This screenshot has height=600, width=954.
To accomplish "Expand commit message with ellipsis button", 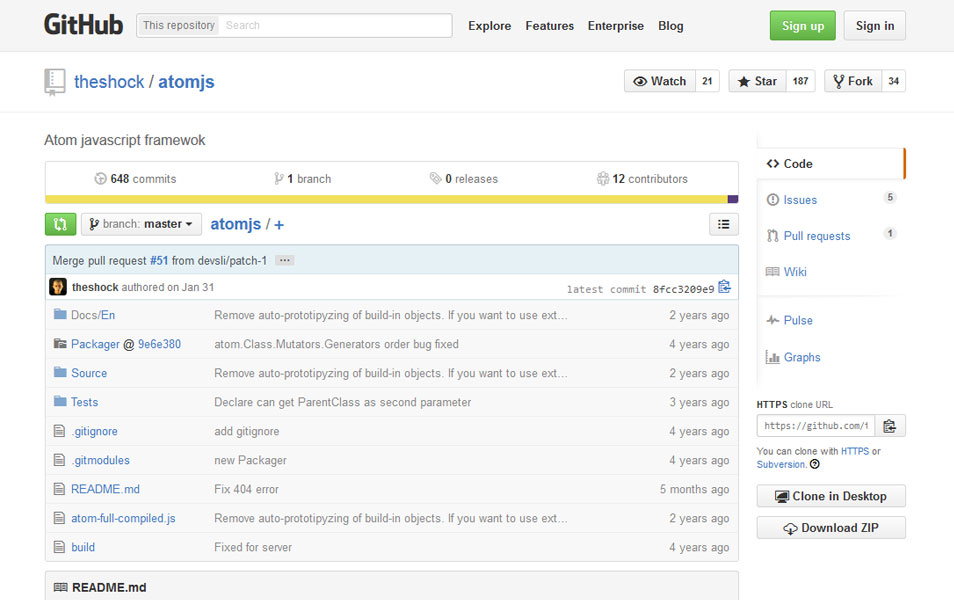I will [x=284, y=260].
